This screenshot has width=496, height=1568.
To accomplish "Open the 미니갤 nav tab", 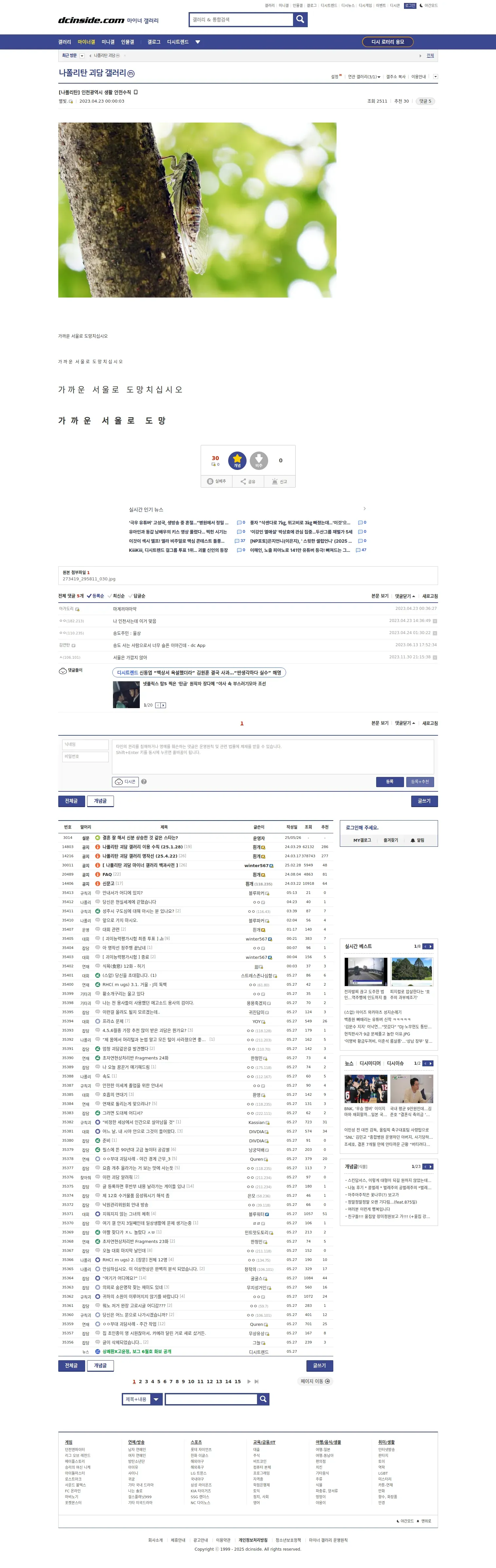I will pyautogui.click(x=108, y=42).
